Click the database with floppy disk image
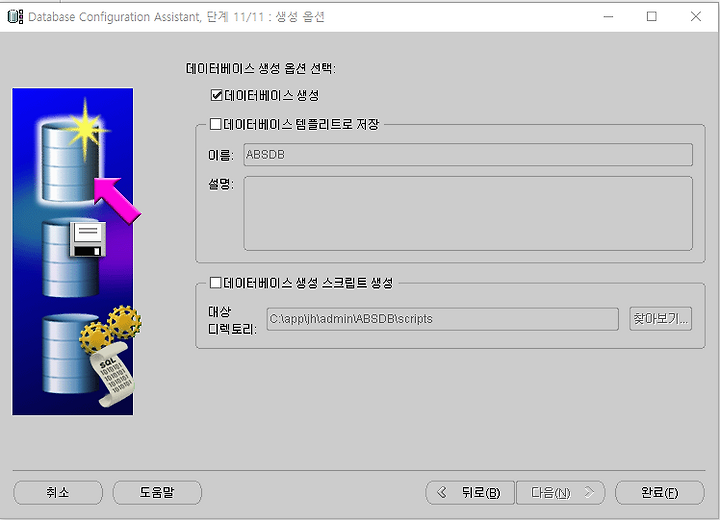This screenshot has width=720, height=520. pos(73,258)
